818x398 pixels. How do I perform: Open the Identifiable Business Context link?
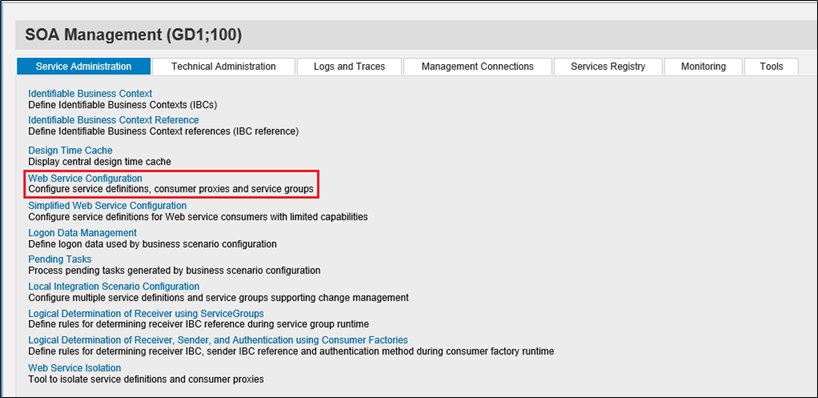90,93
